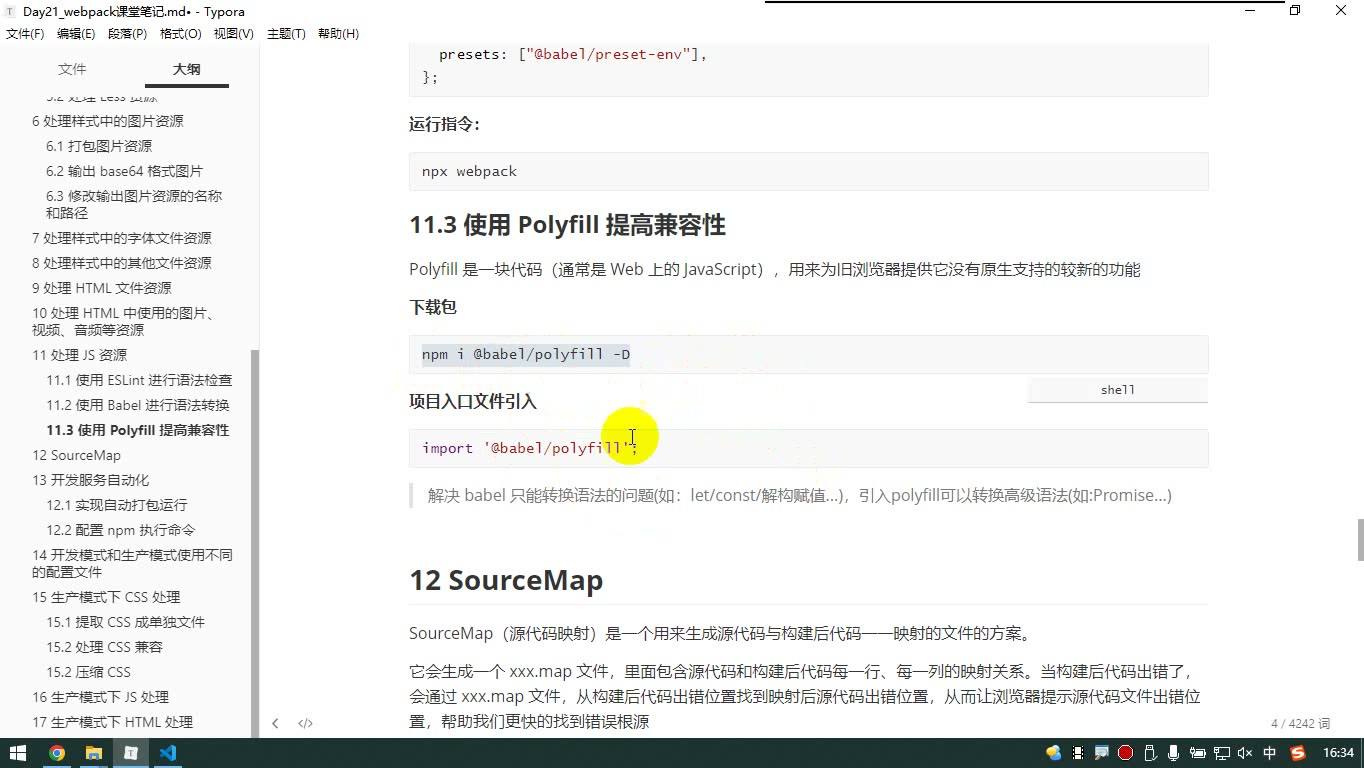Open Visual Studio Code from taskbar

coord(168,753)
